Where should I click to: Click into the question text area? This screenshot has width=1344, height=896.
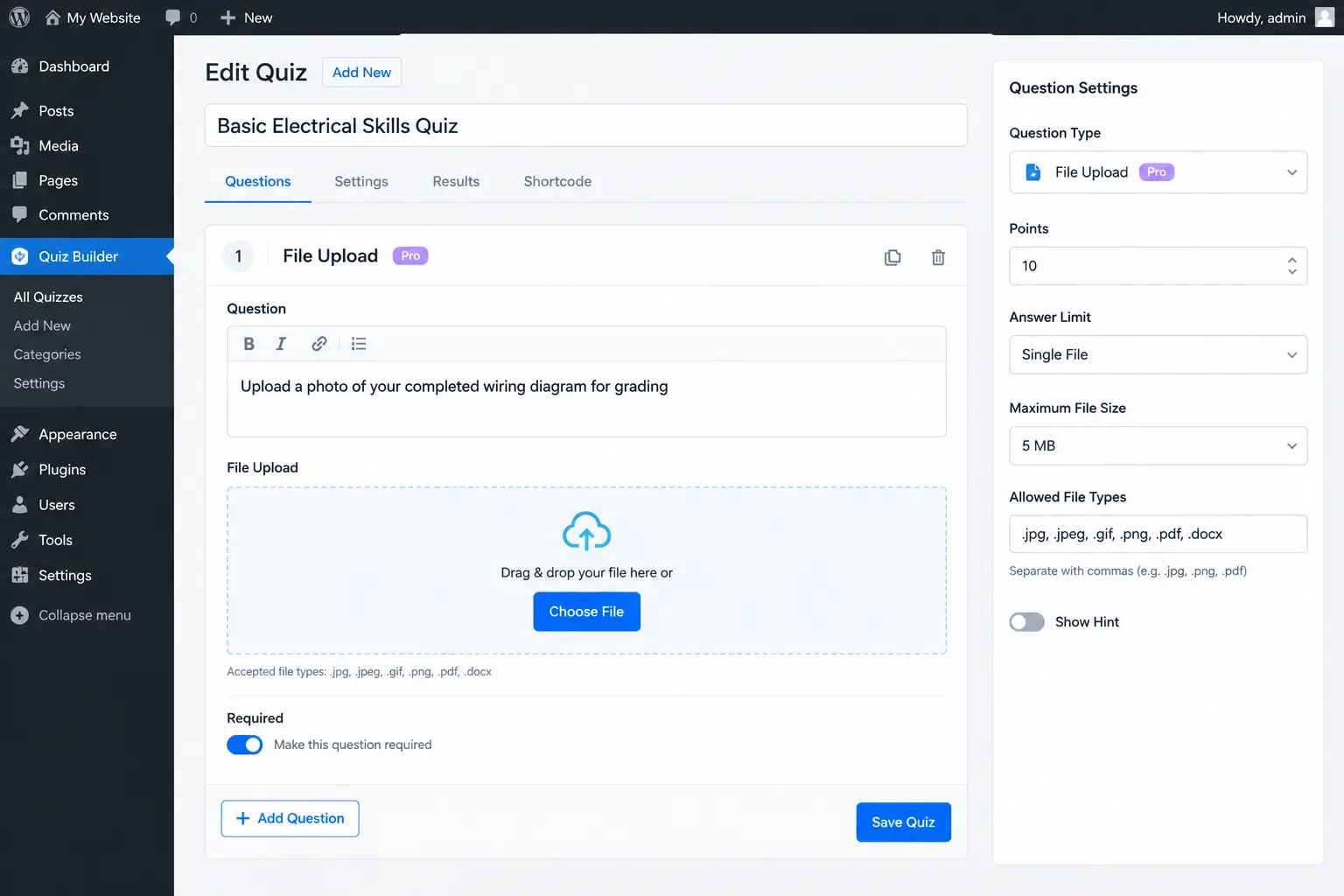coord(585,399)
